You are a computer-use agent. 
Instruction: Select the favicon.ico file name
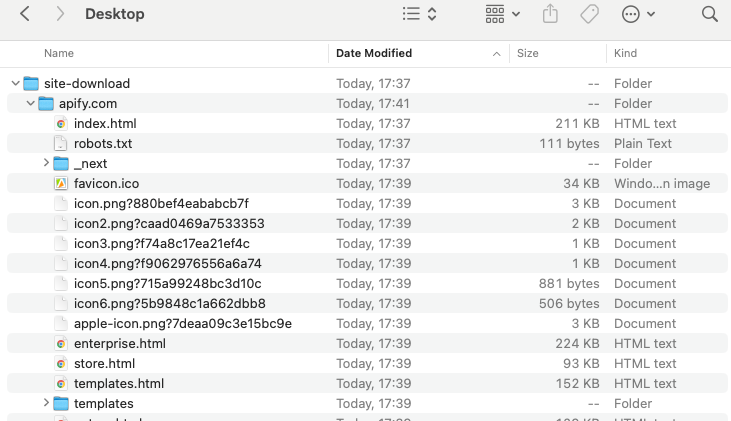coord(106,184)
